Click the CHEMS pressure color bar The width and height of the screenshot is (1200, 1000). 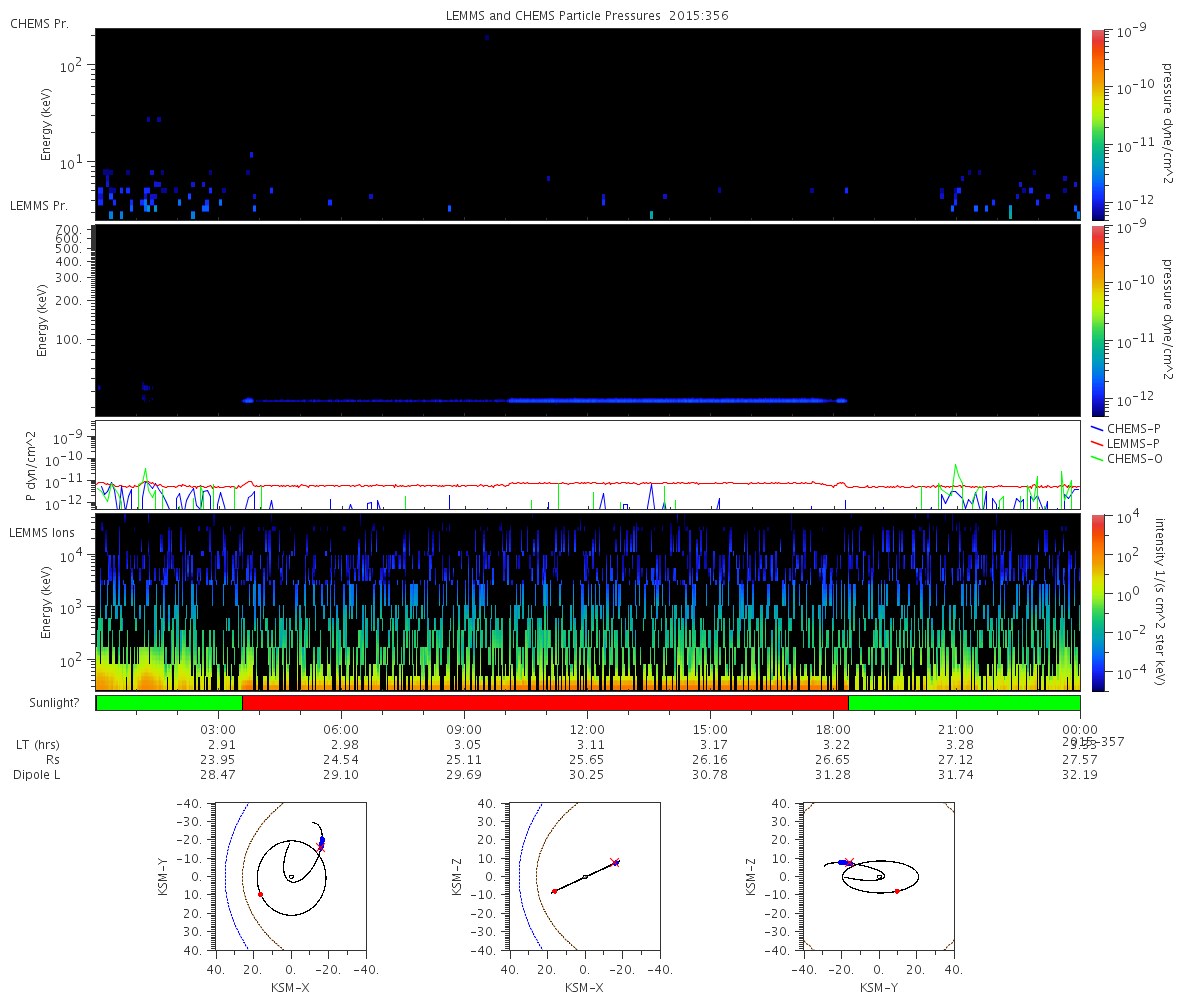[1098, 123]
